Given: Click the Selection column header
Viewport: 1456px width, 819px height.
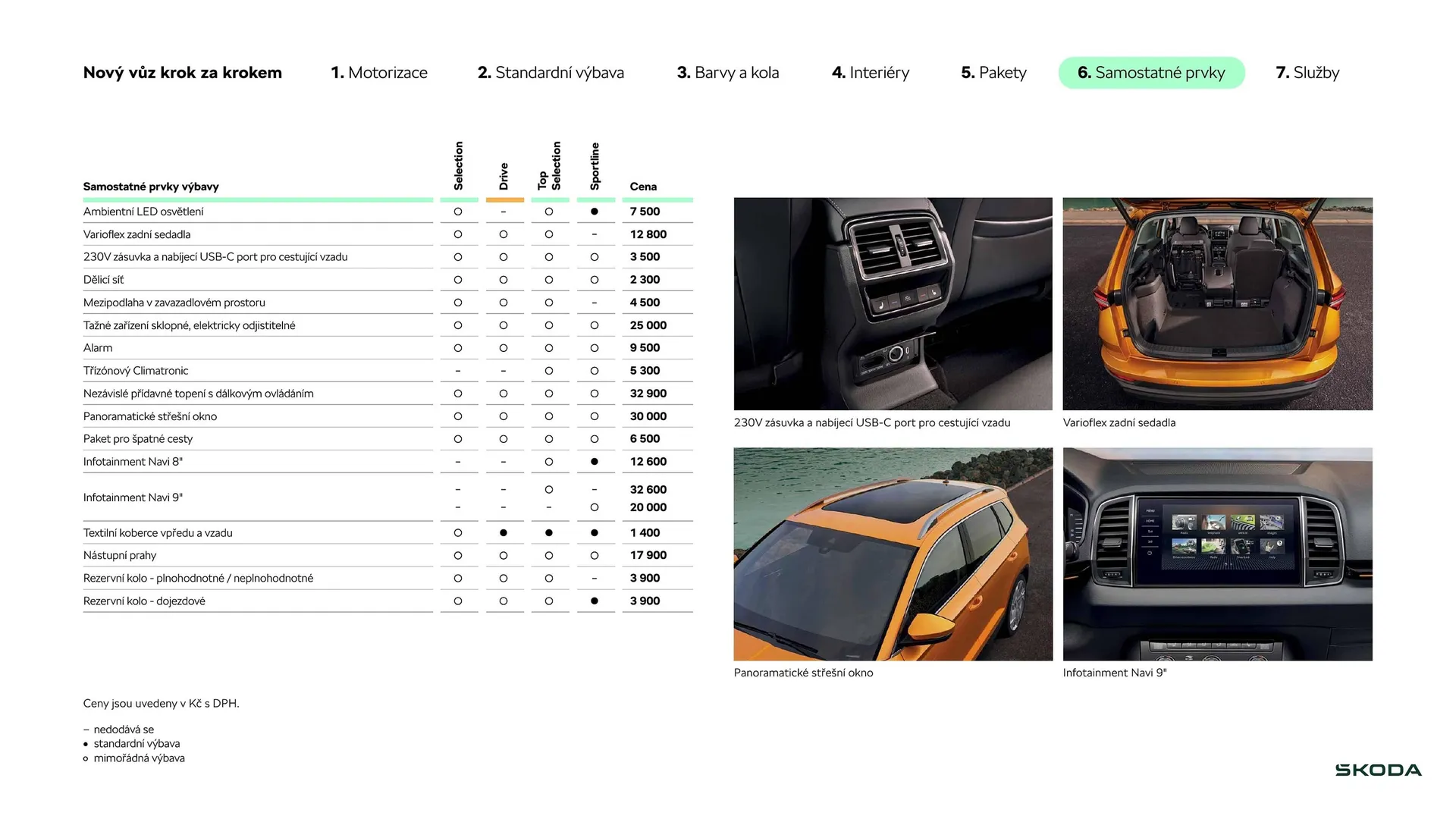Looking at the screenshot, I should 458,165.
